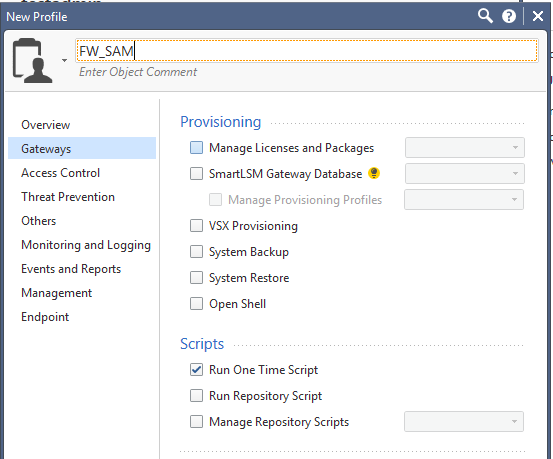Click the profile object icon
The height and width of the screenshot is (459, 553).
tap(32, 61)
